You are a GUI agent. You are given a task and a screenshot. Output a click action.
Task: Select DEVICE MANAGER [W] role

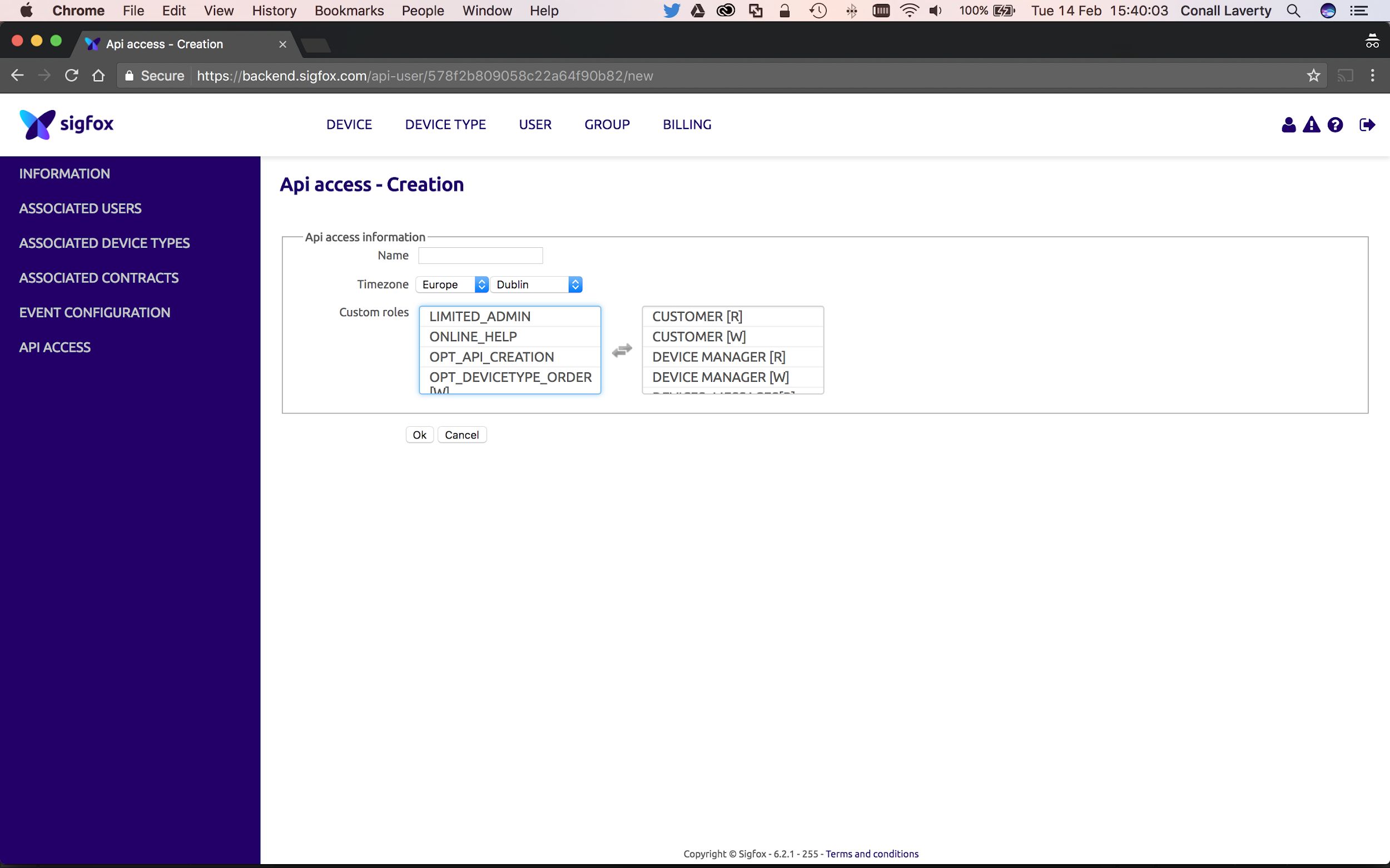[x=733, y=377]
